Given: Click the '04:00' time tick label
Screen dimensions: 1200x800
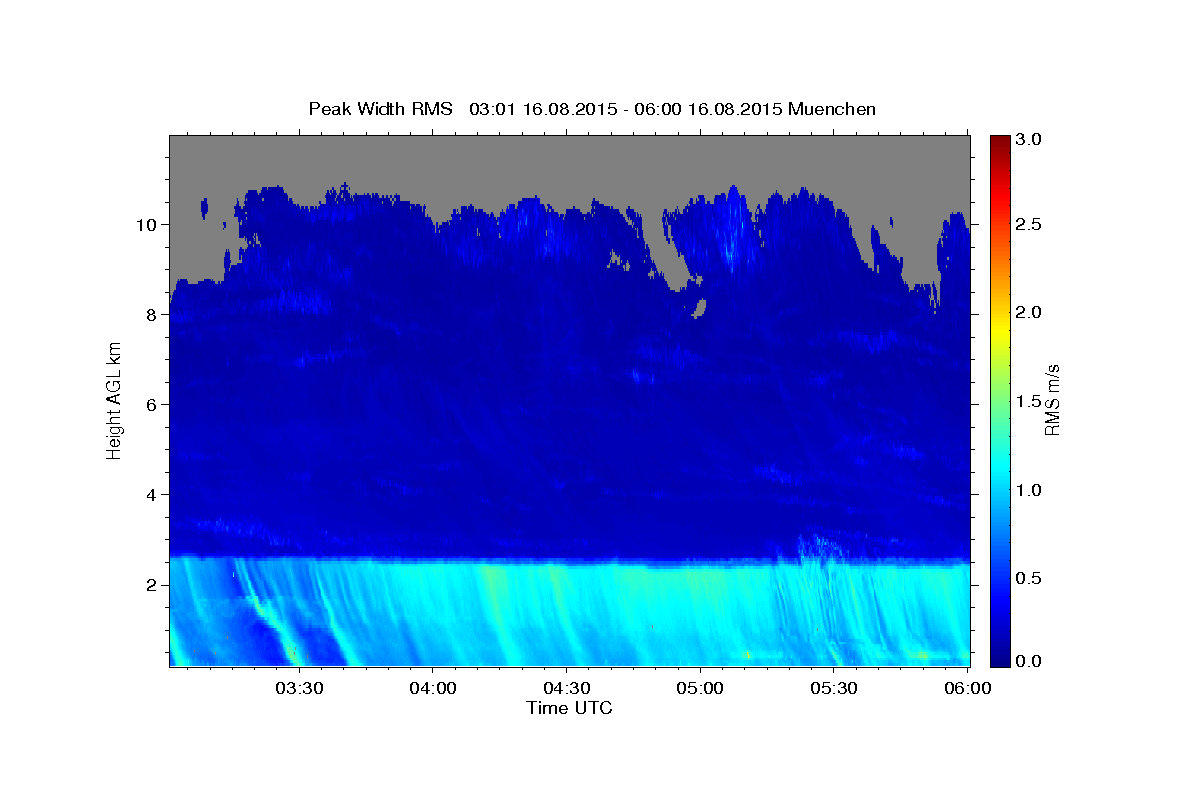Looking at the screenshot, I should 433,689.
